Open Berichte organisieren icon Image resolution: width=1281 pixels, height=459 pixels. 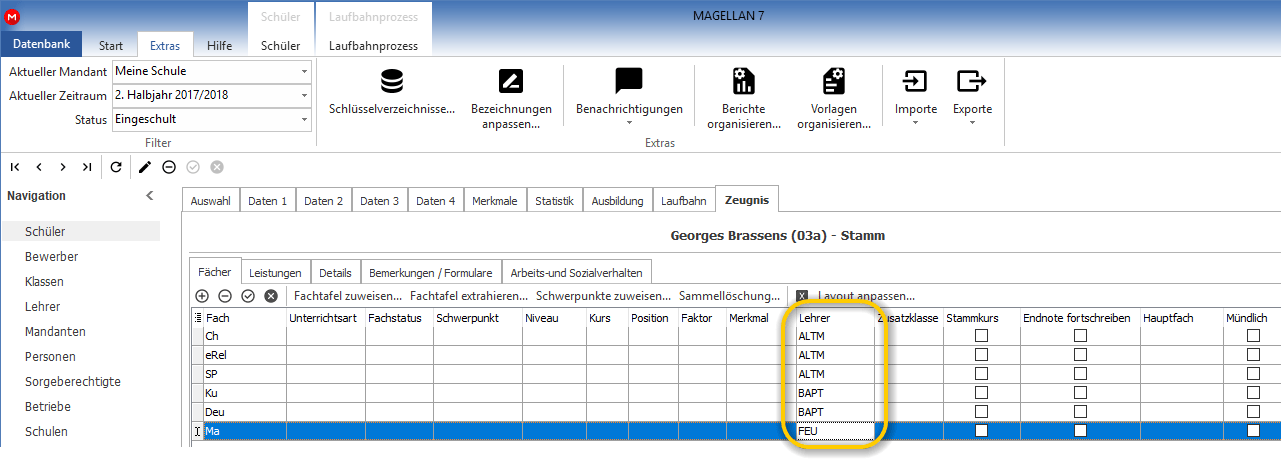click(x=743, y=81)
